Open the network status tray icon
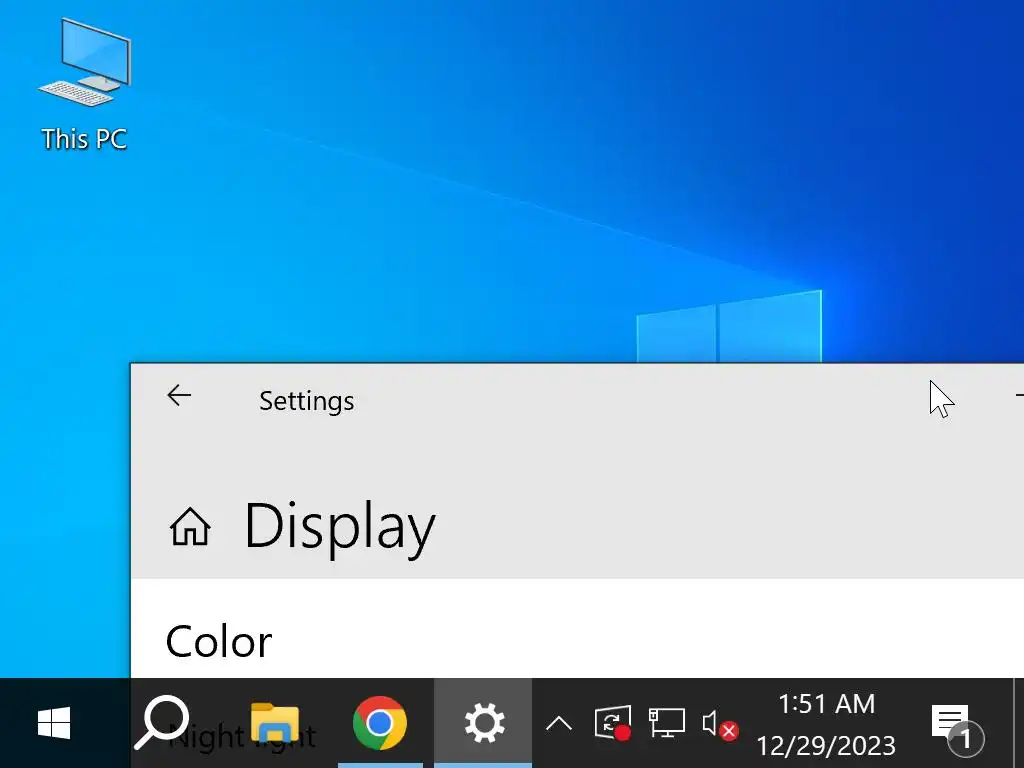1024x768 pixels. coord(667,723)
